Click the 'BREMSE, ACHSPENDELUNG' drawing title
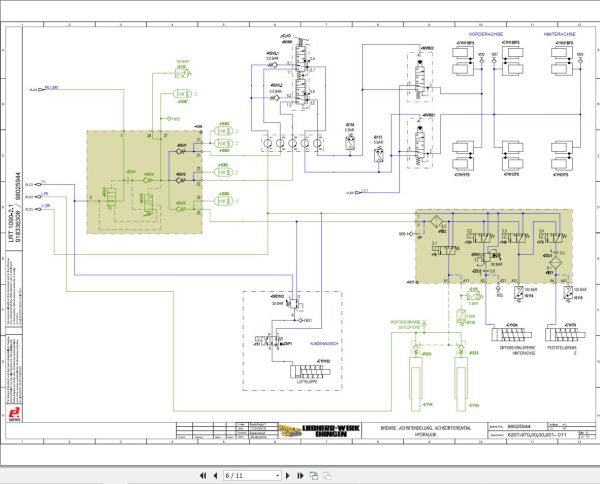Screen dimensions: 600x484 tap(426, 428)
